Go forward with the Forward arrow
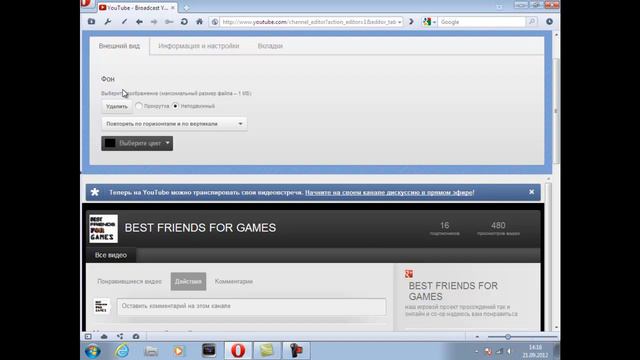The height and width of the screenshot is (360, 640). pyautogui.click(x=154, y=22)
